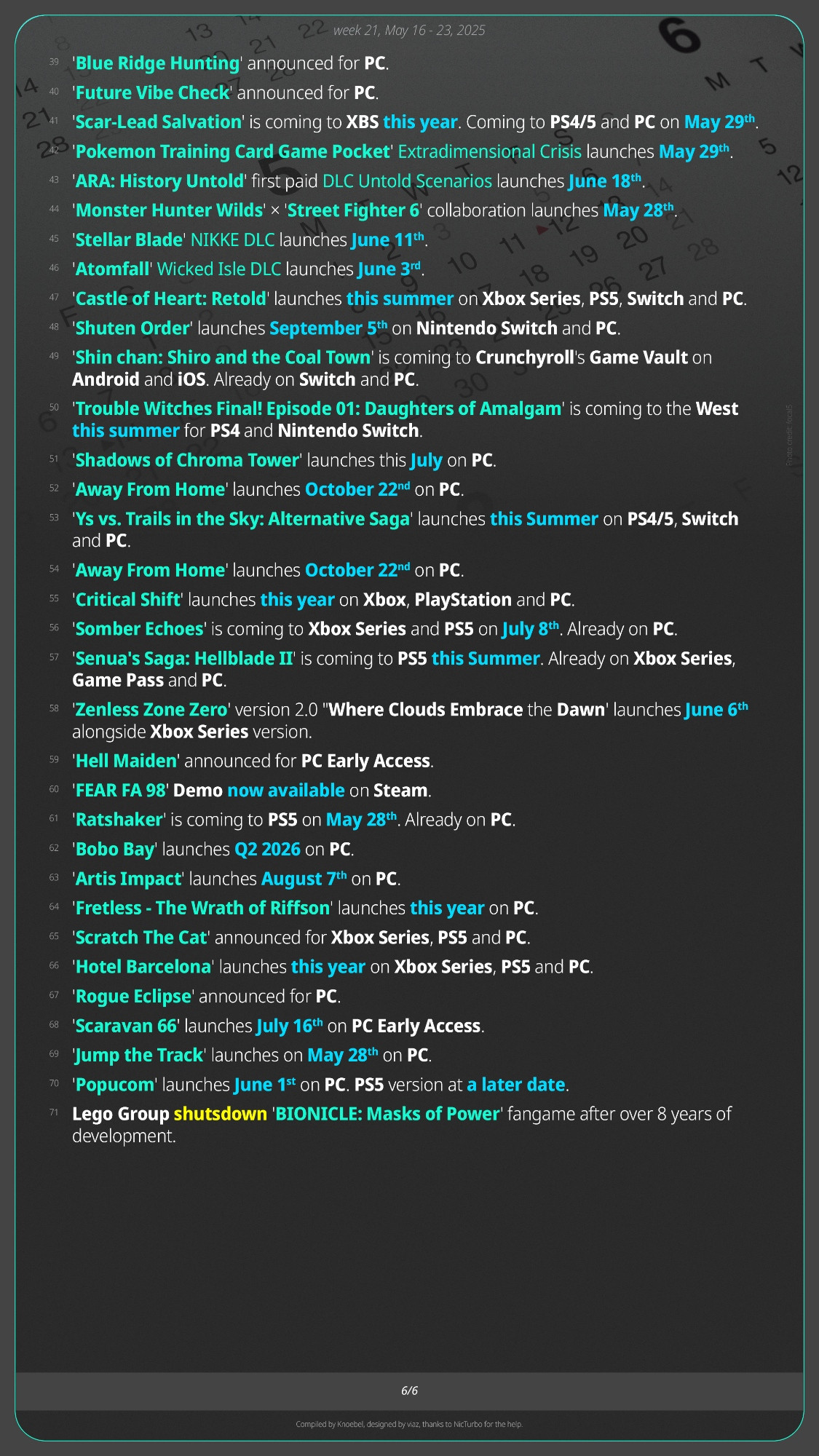Screen dimensions: 819x1456
Task: Click the 'Critical Shift' title
Action: [127, 600]
